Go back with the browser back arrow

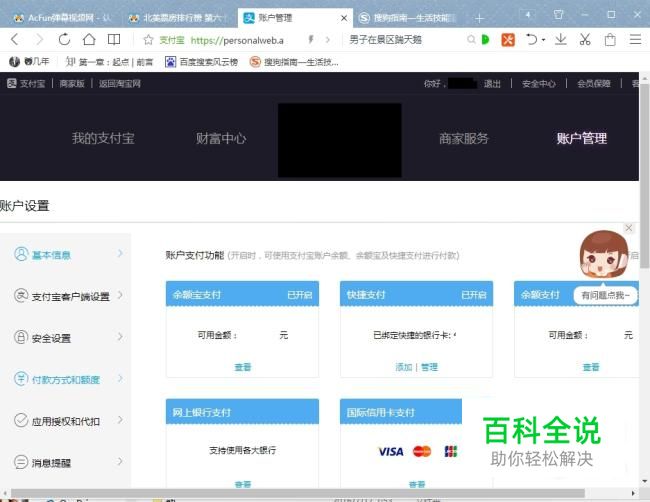coord(15,39)
